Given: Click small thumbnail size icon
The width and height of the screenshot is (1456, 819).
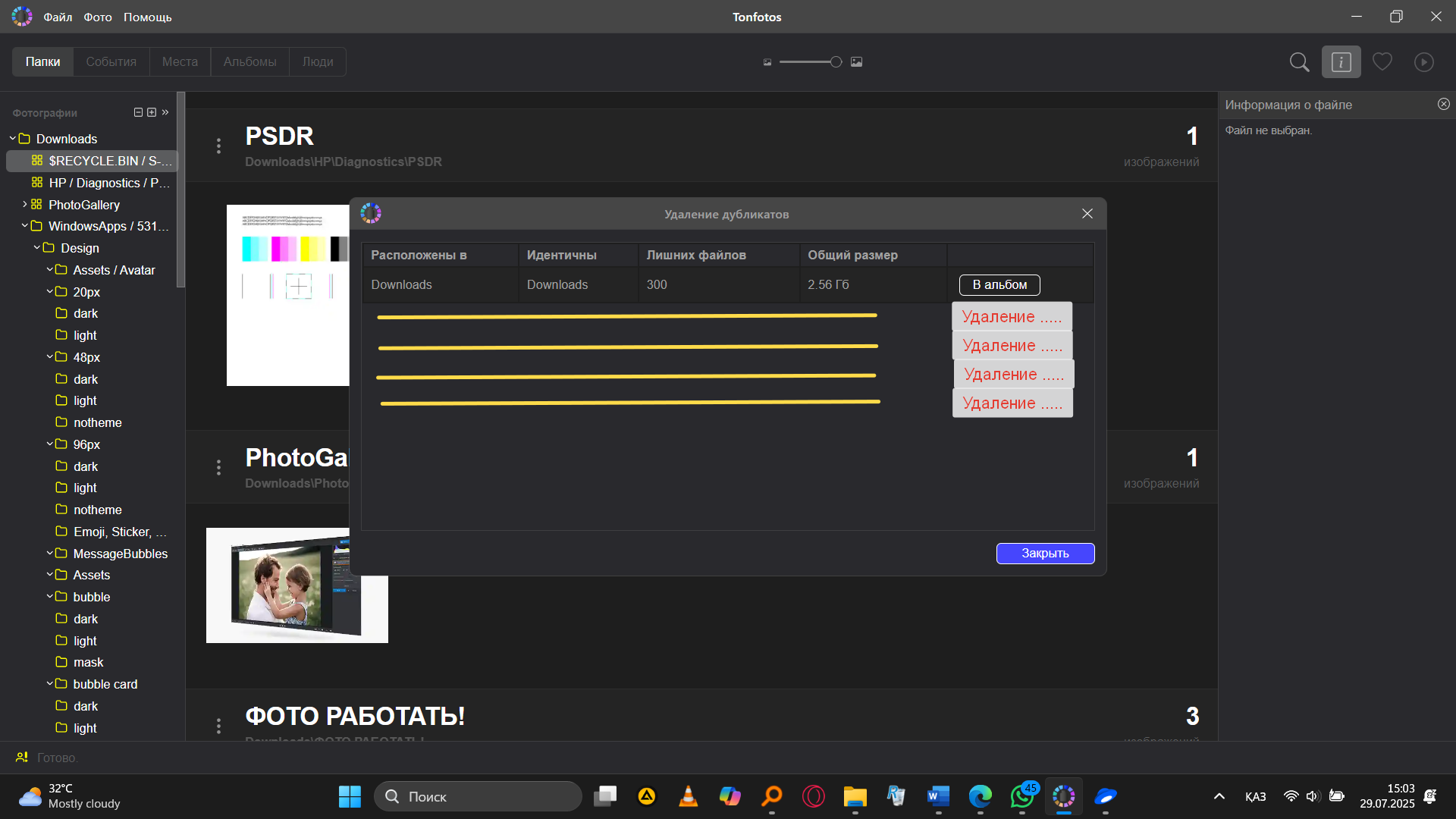Looking at the screenshot, I should 767,62.
